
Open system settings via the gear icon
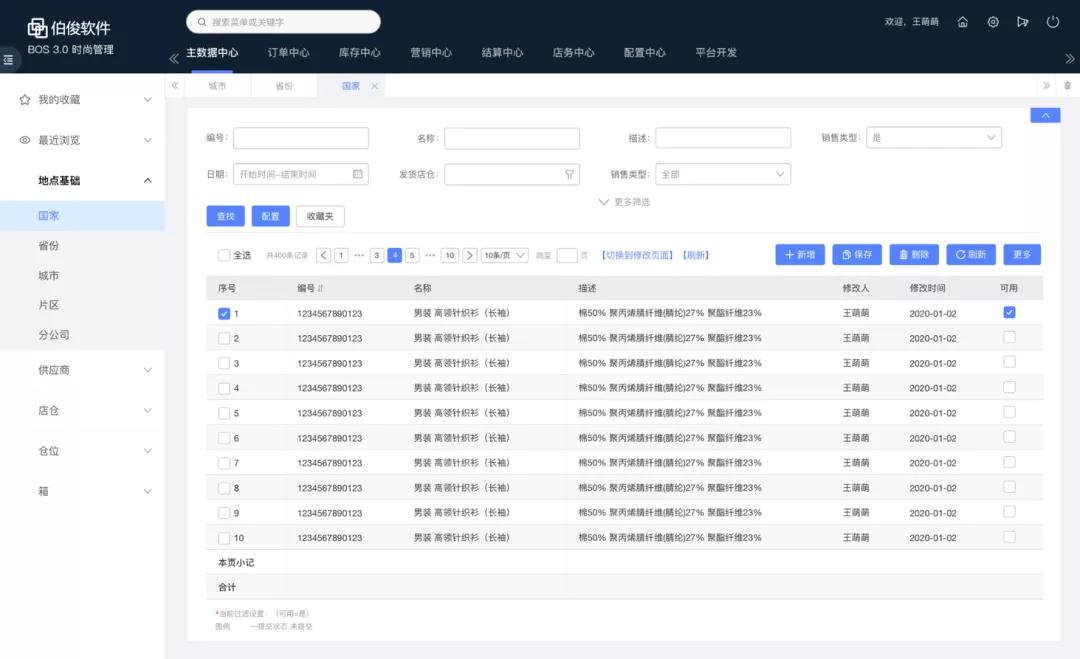pyautogui.click(x=992, y=21)
